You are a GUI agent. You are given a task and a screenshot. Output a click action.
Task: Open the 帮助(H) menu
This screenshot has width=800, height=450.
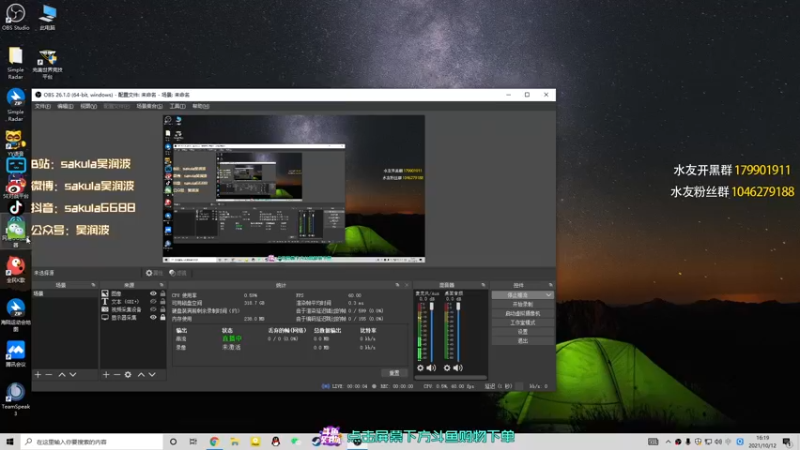pyautogui.click(x=201, y=106)
